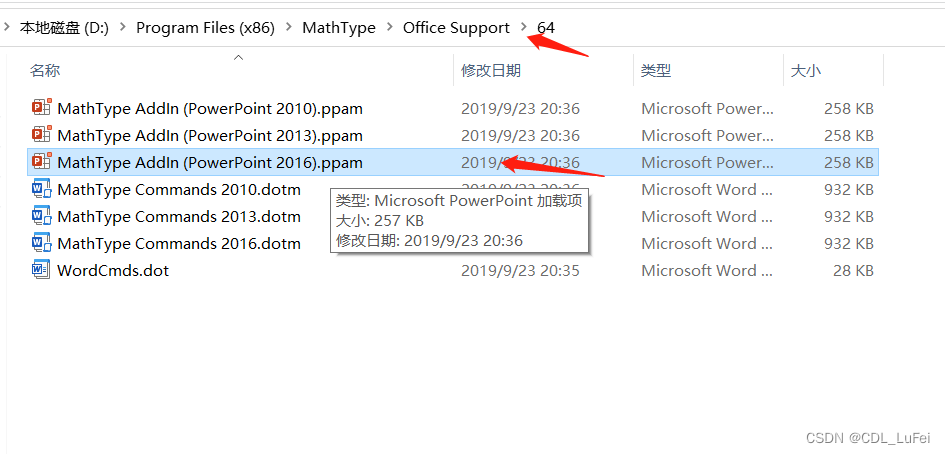
Task: Select MathType Commands 2010.dotm filename
Action: [179, 189]
